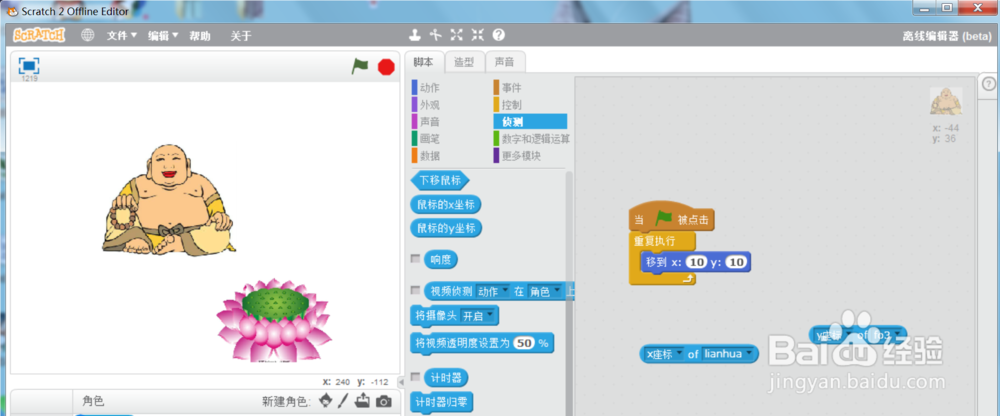Click the red stop sign above the stage
The height and width of the screenshot is (416, 1000).
click(x=386, y=67)
